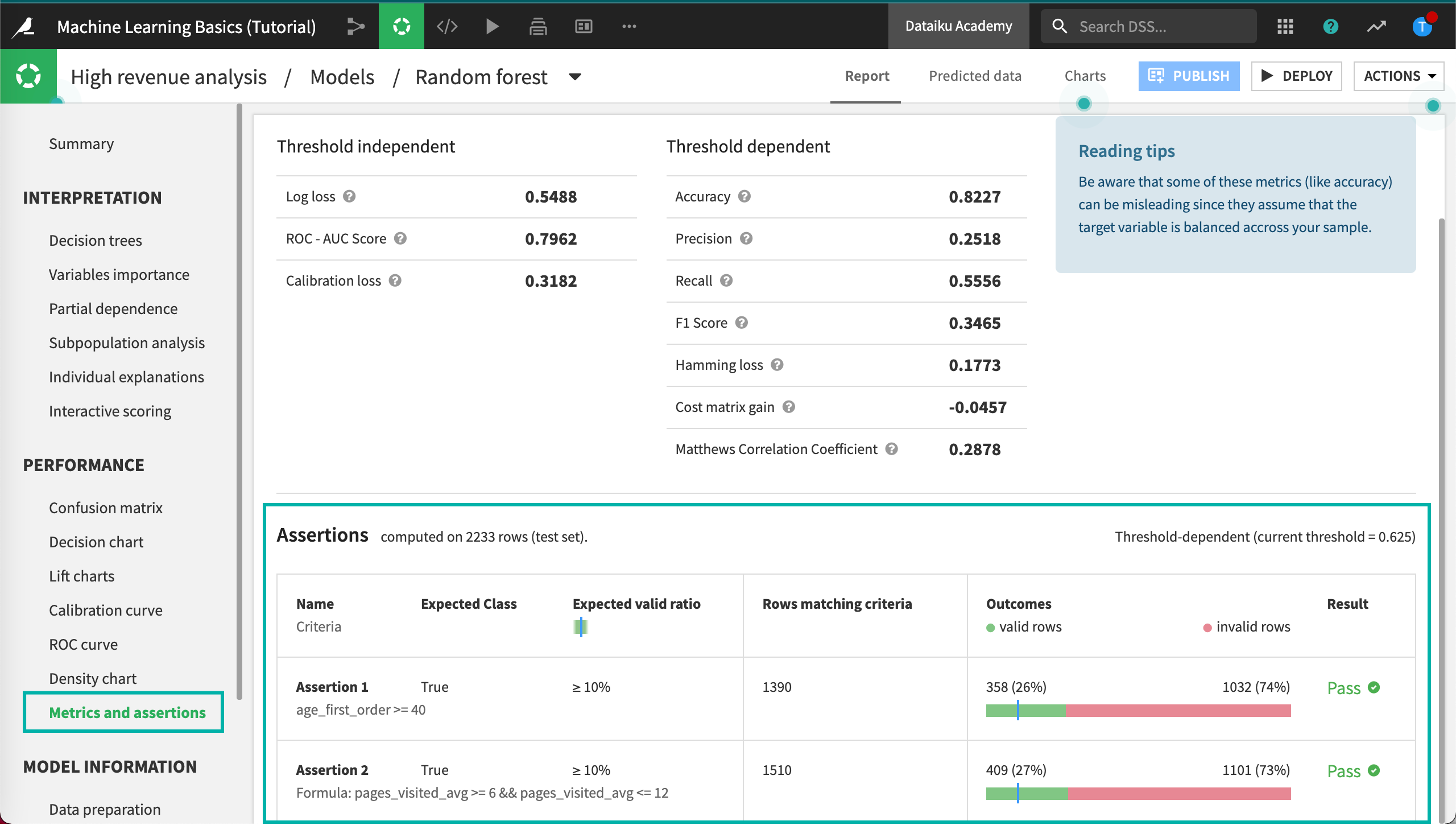Select the Decision trees interpretation view
The height and width of the screenshot is (825, 1456).
[96, 240]
